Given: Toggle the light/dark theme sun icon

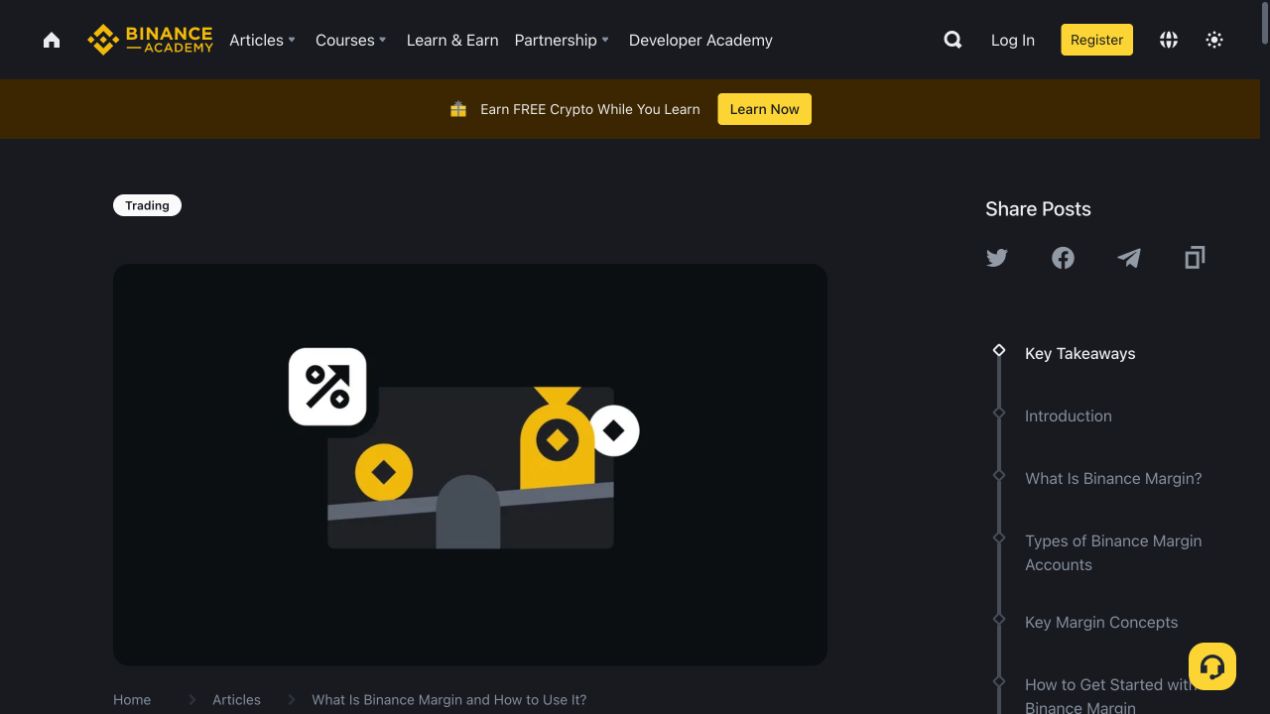Looking at the screenshot, I should point(1214,40).
